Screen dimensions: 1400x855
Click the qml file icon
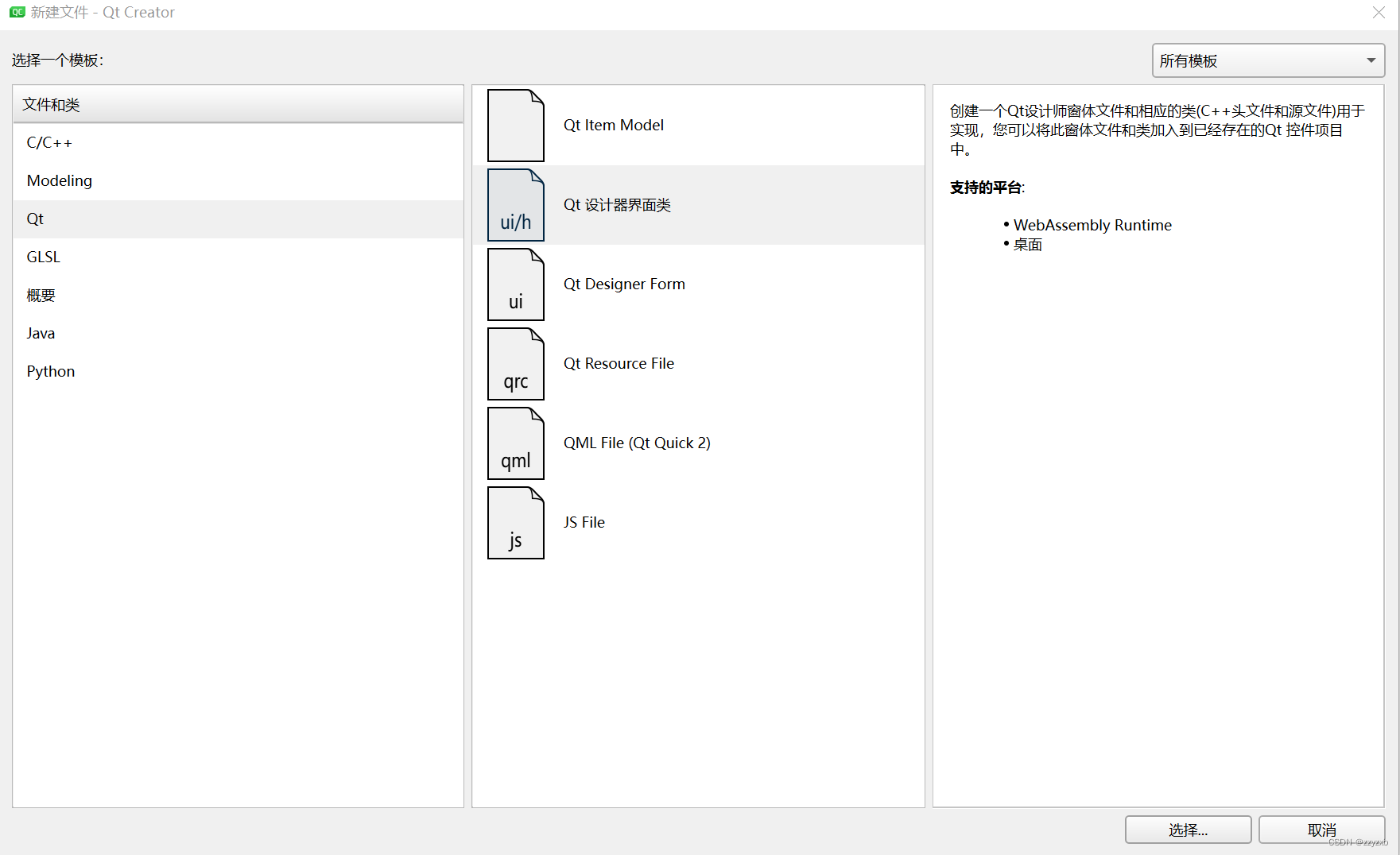coord(516,443)
